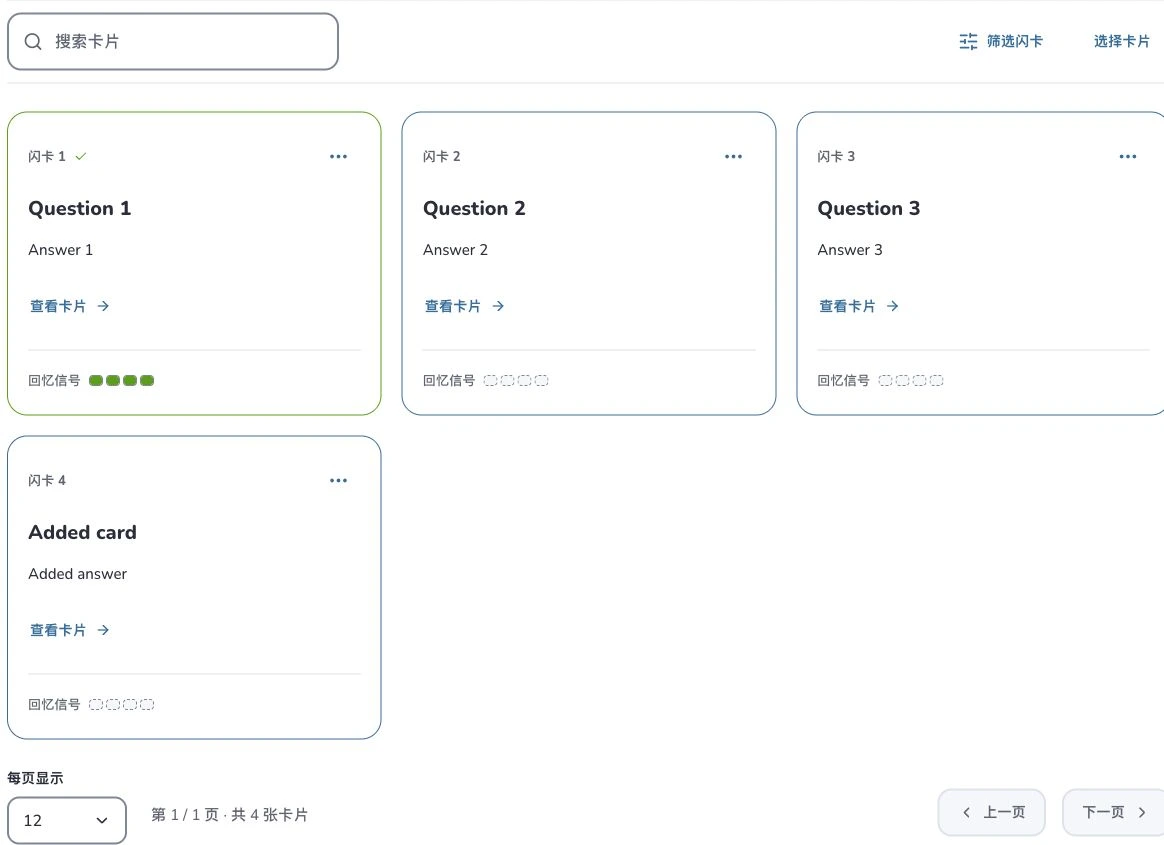Click the green checkmark on 闪卡 1
This screenshot has height=845, width=1164.
coord(81,156)
